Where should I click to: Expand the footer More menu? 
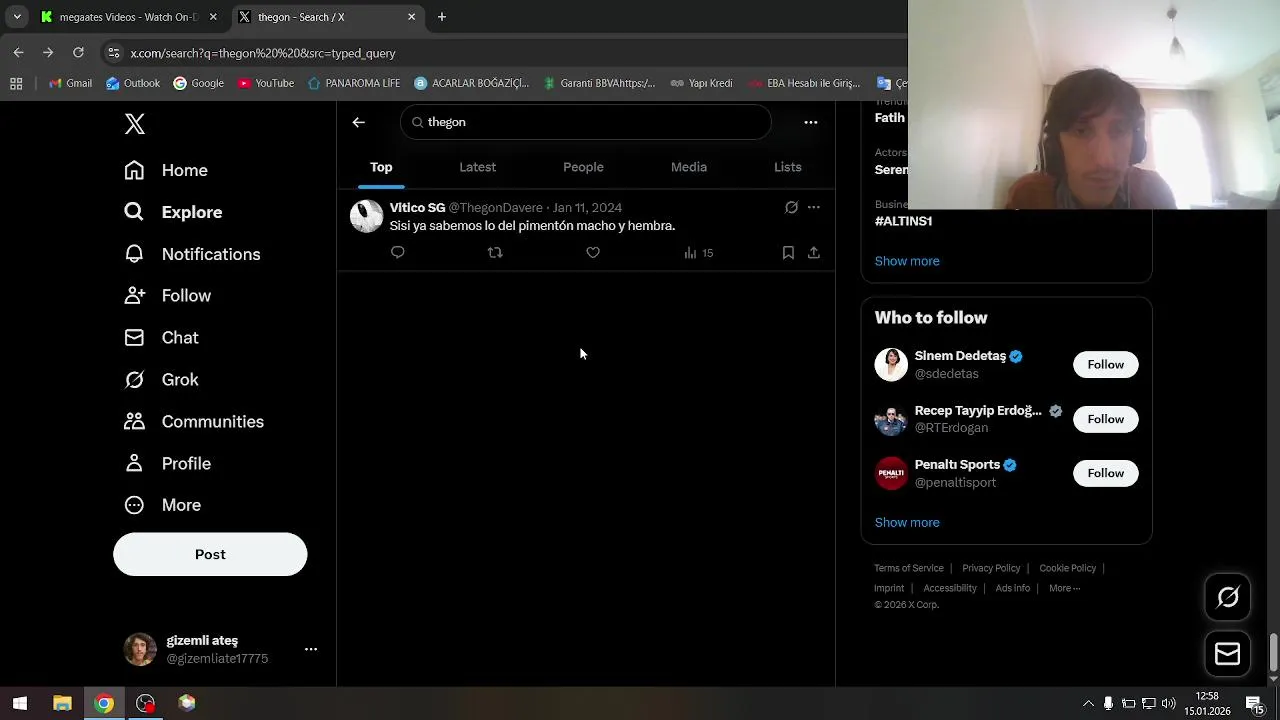(x=1064, y=588)
